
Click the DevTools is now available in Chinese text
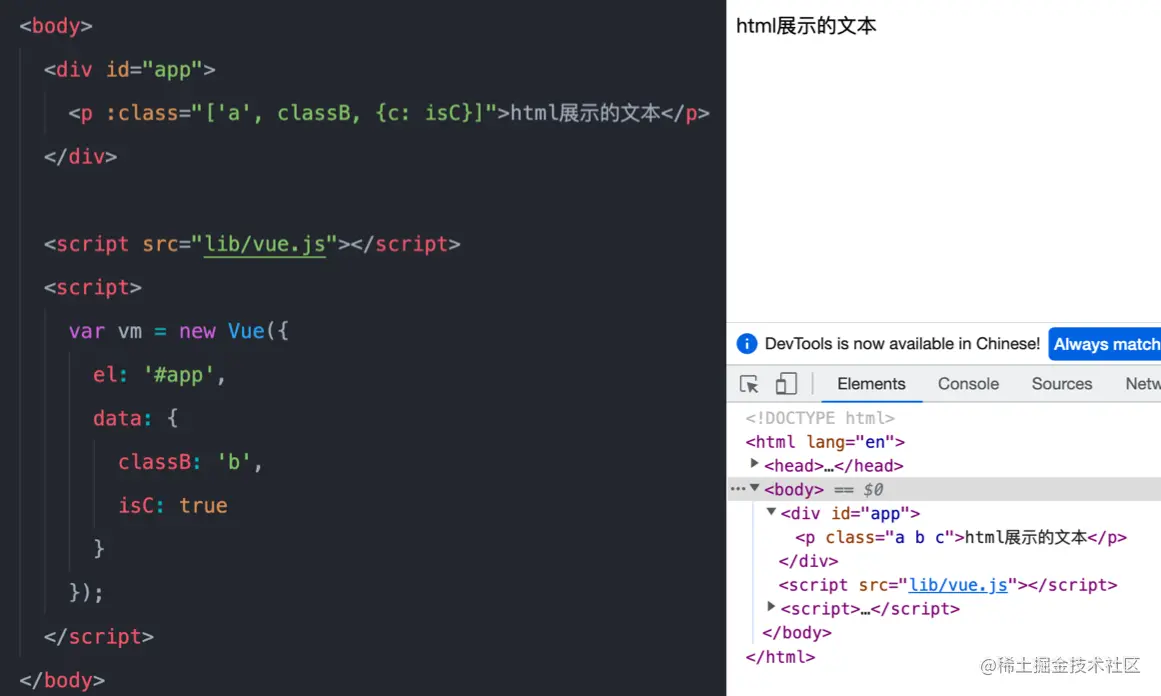click(x=902, y=344)
